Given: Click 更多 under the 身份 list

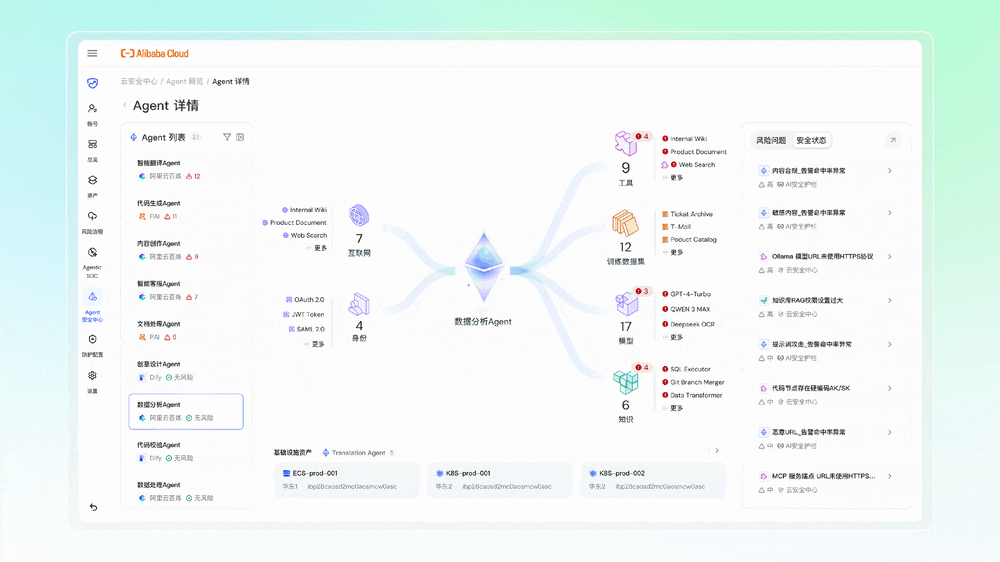Looking at the screenshot, I should point(318,344).
